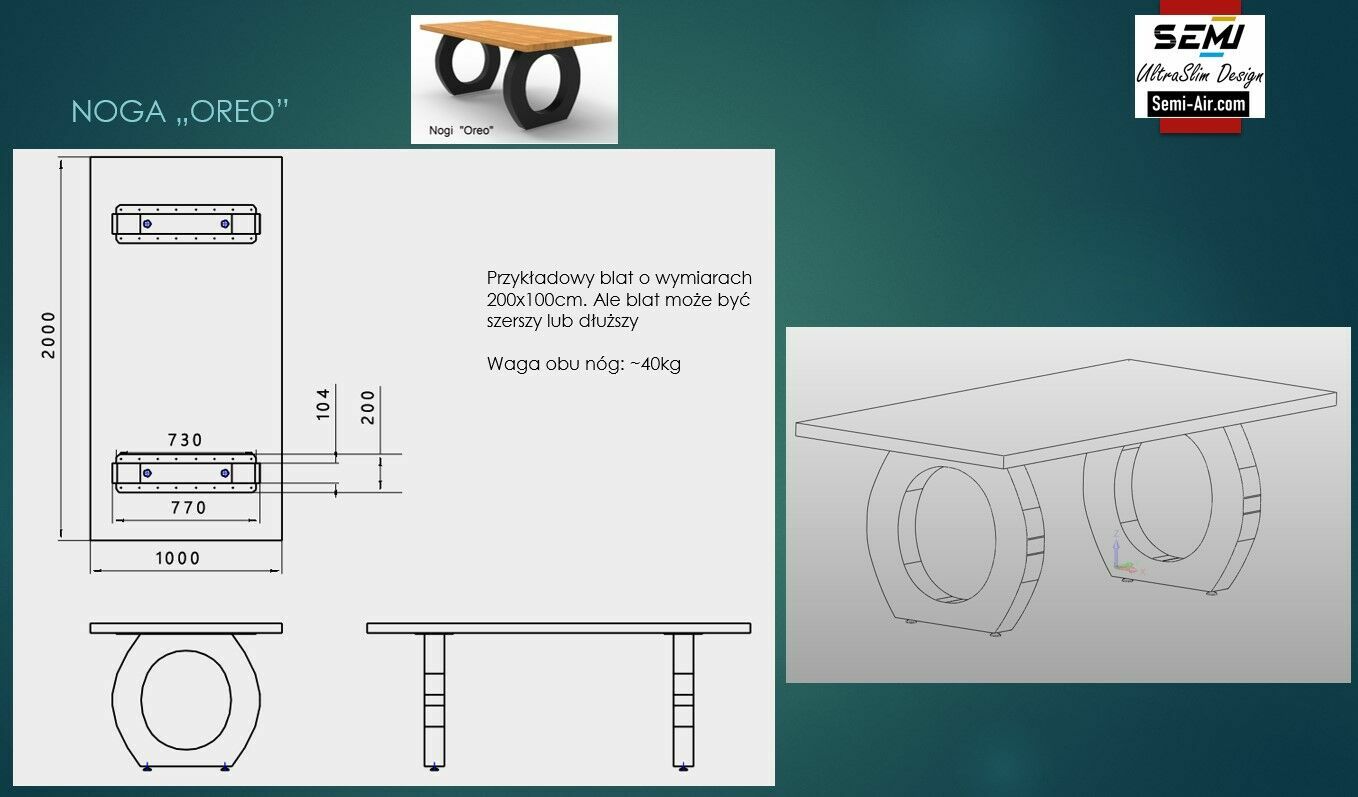Click the Oreo leg ring in front view
This screenshot has width=1358, height=797.
point(186,700)
